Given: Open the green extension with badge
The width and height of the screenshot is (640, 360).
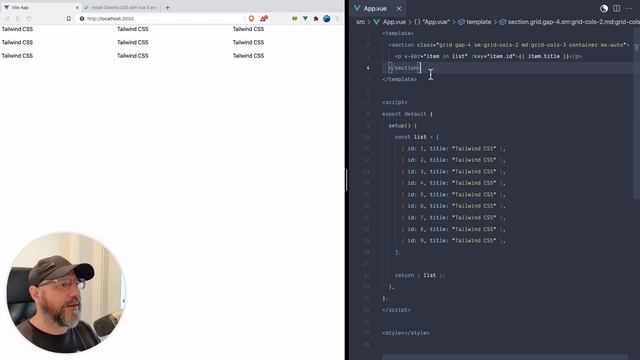Looking at the screenshot, I should point(294,19).
